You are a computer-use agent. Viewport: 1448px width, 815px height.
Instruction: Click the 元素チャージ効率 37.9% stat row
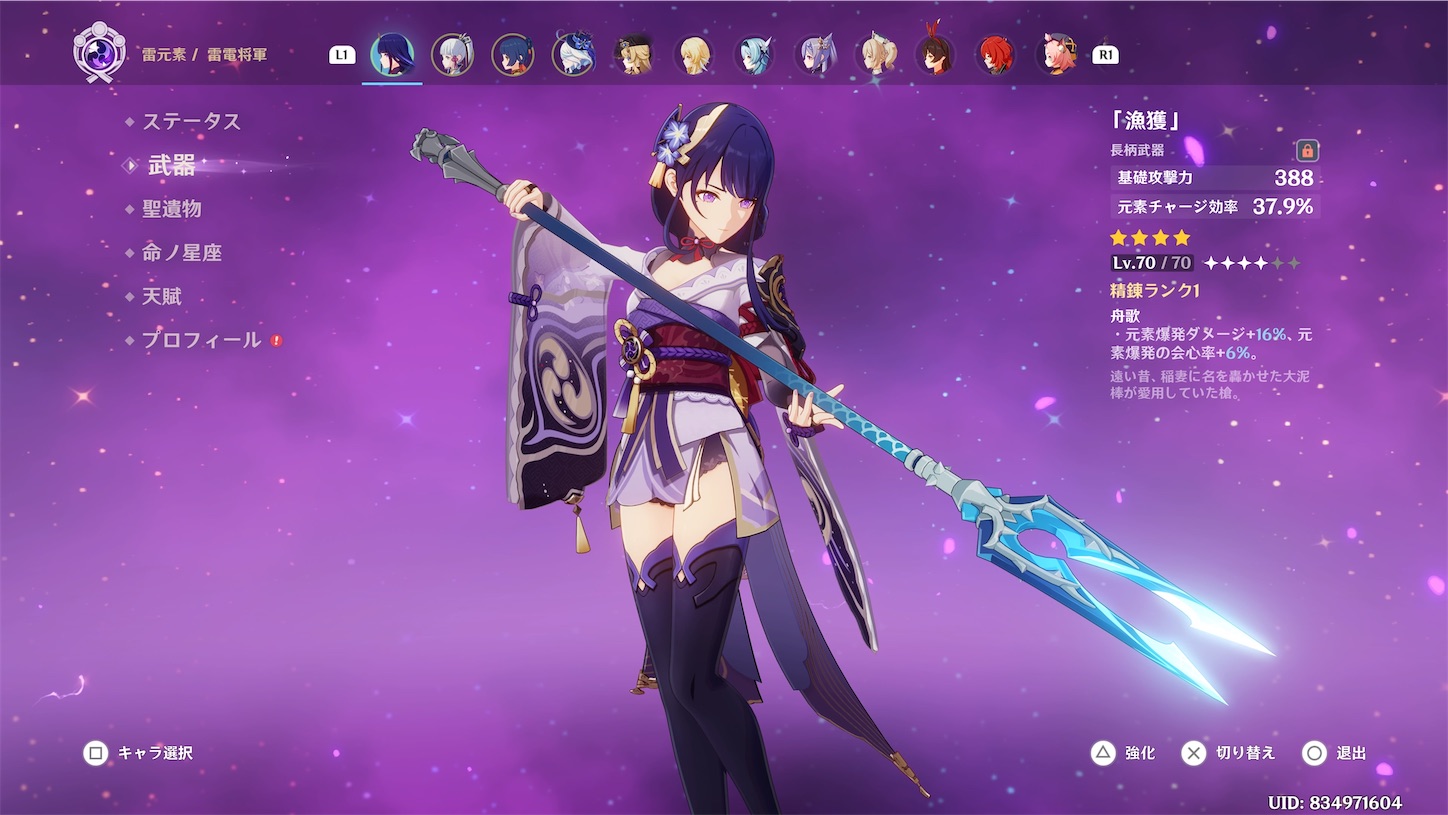coord(1214,207)
